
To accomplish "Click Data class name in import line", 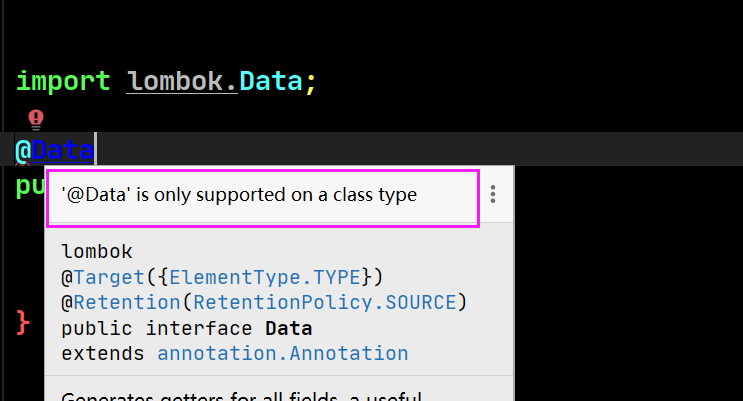I will click(x=271, y=81).
